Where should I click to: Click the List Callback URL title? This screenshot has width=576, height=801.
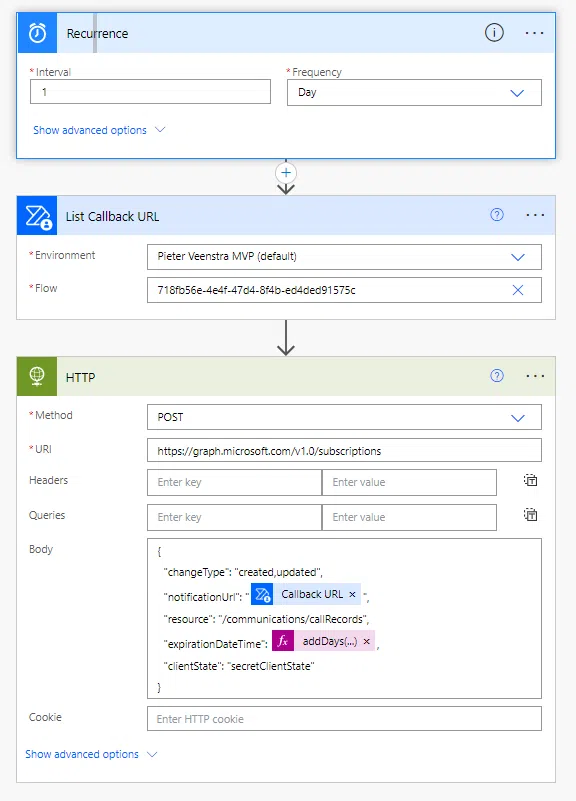tap(112, 217)
